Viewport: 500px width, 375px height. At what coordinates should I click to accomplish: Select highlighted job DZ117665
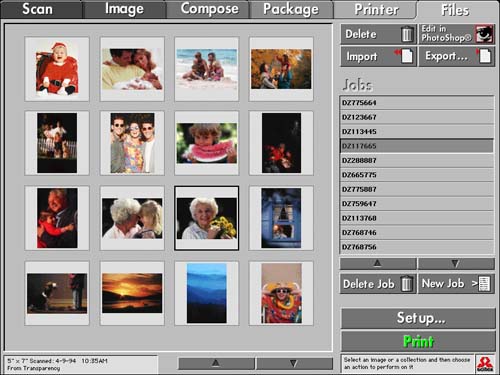[417, 146]
